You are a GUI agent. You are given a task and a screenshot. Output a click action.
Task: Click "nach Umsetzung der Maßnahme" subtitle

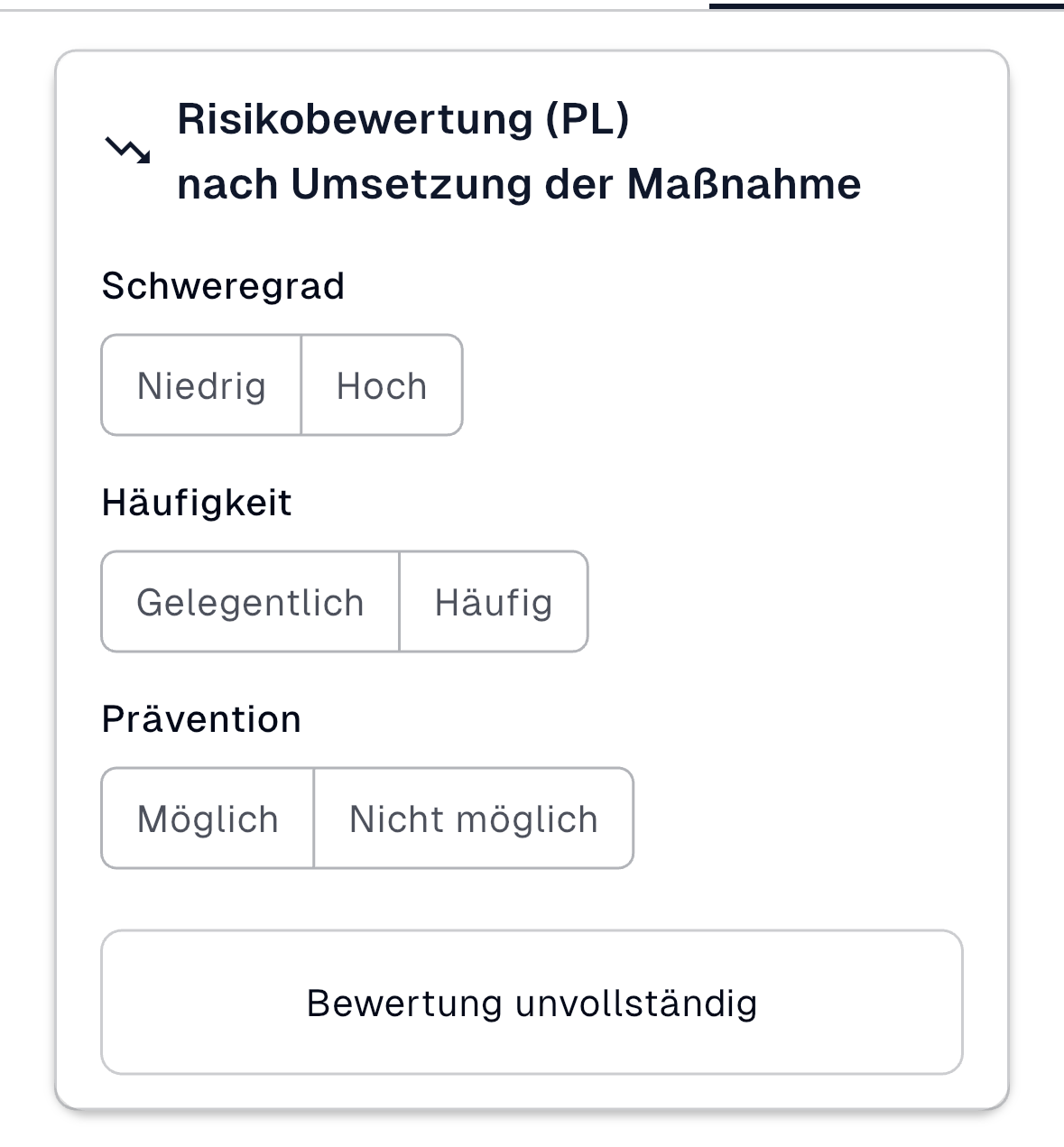pyautogui.click(x=520, y=183)
